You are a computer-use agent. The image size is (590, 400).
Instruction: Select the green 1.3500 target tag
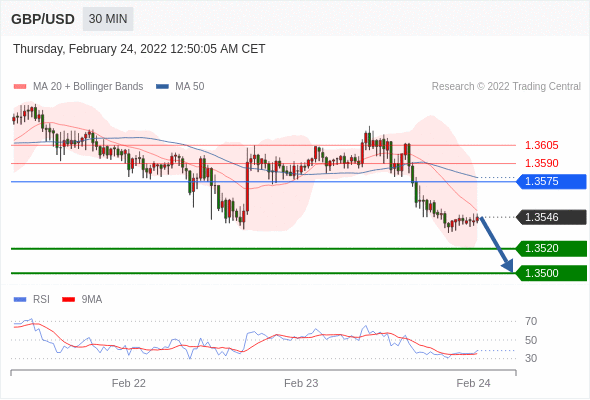(552, 273)
